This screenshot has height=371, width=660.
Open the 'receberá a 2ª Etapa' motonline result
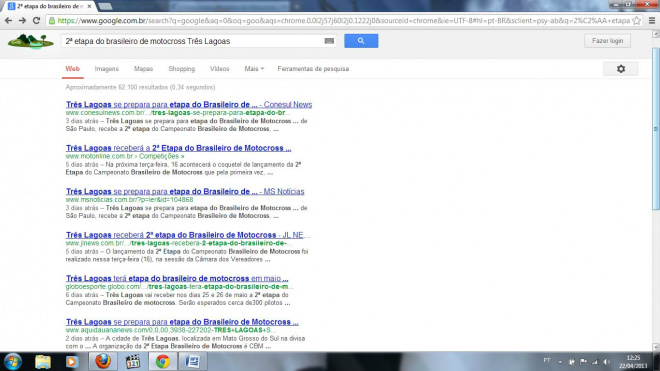pos(178,148)
